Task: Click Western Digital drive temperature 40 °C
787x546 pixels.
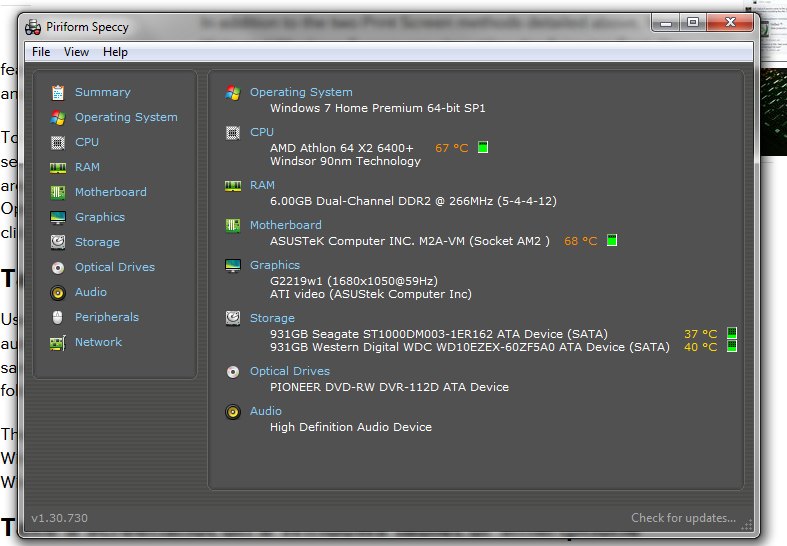Action: (701, 347)
